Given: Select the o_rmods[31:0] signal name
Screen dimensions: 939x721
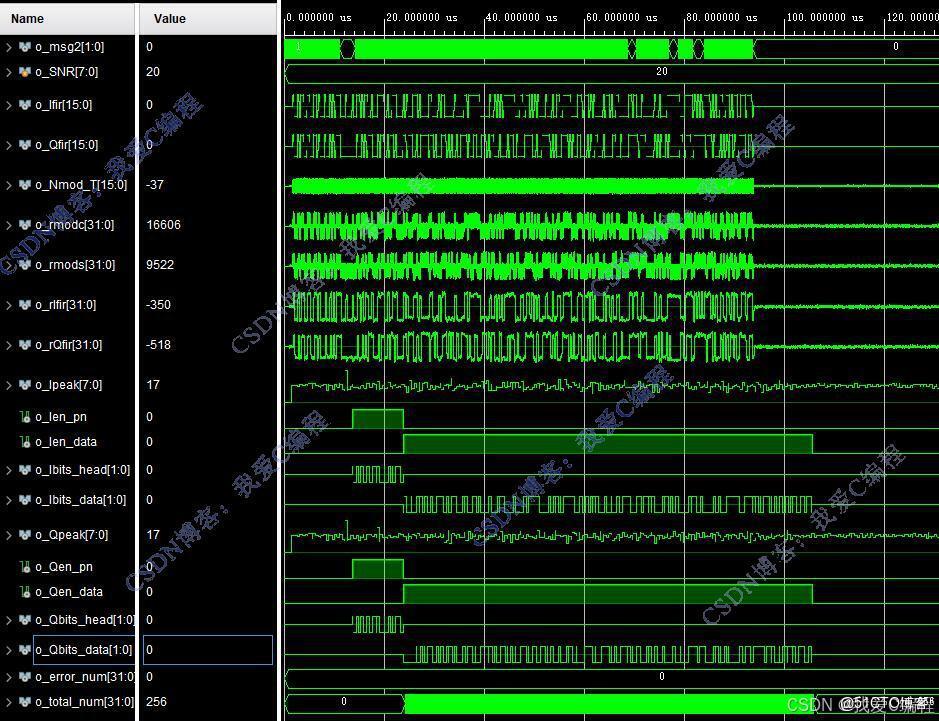Looking at the screenshot, I should (75, 265).
